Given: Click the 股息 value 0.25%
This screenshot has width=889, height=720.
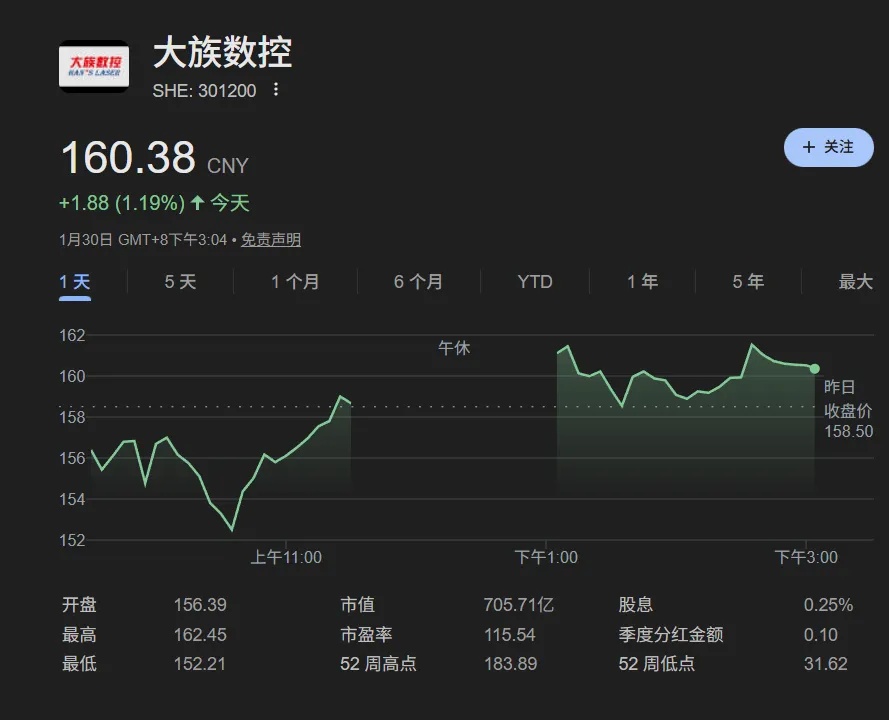Looking at the screenshot, I should [828, 605].
